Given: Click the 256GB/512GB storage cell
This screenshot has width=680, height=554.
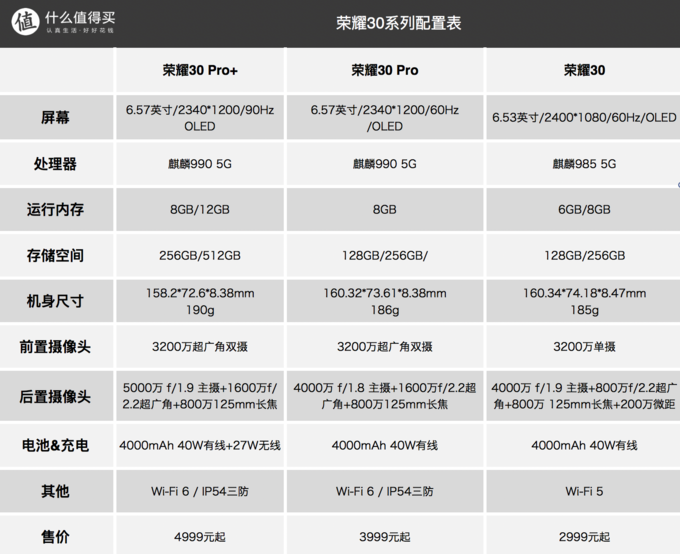Looking at the screenshot, I should tap(200, 256).
